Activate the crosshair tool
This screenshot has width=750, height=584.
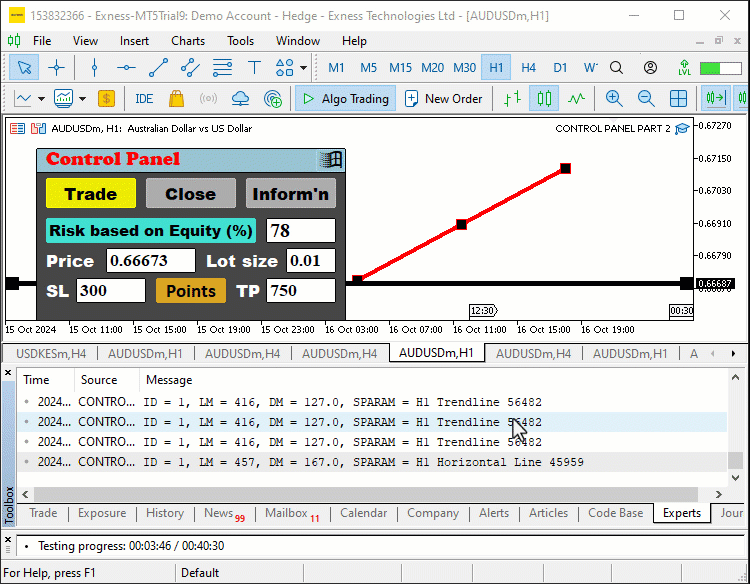tap(56, 67)
